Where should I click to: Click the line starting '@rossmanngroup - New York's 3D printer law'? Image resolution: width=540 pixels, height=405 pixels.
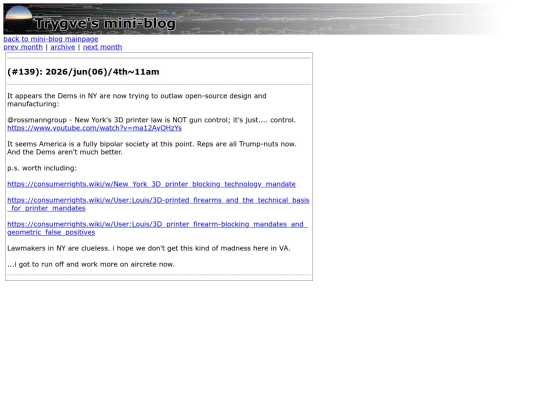click(x=152, y=120)
